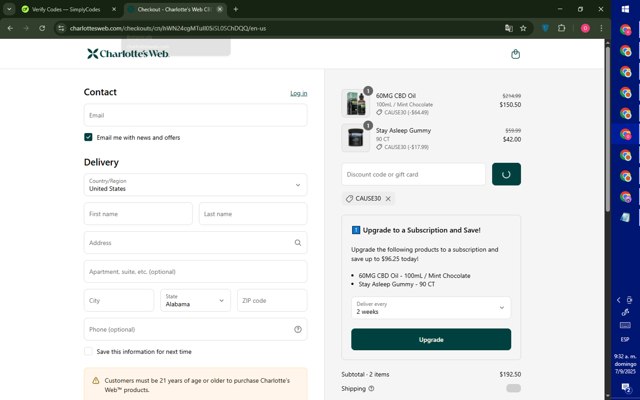This screenshot has width=640, height=400.
Task: Go back to previous page
Action: (x=10, y=28)
